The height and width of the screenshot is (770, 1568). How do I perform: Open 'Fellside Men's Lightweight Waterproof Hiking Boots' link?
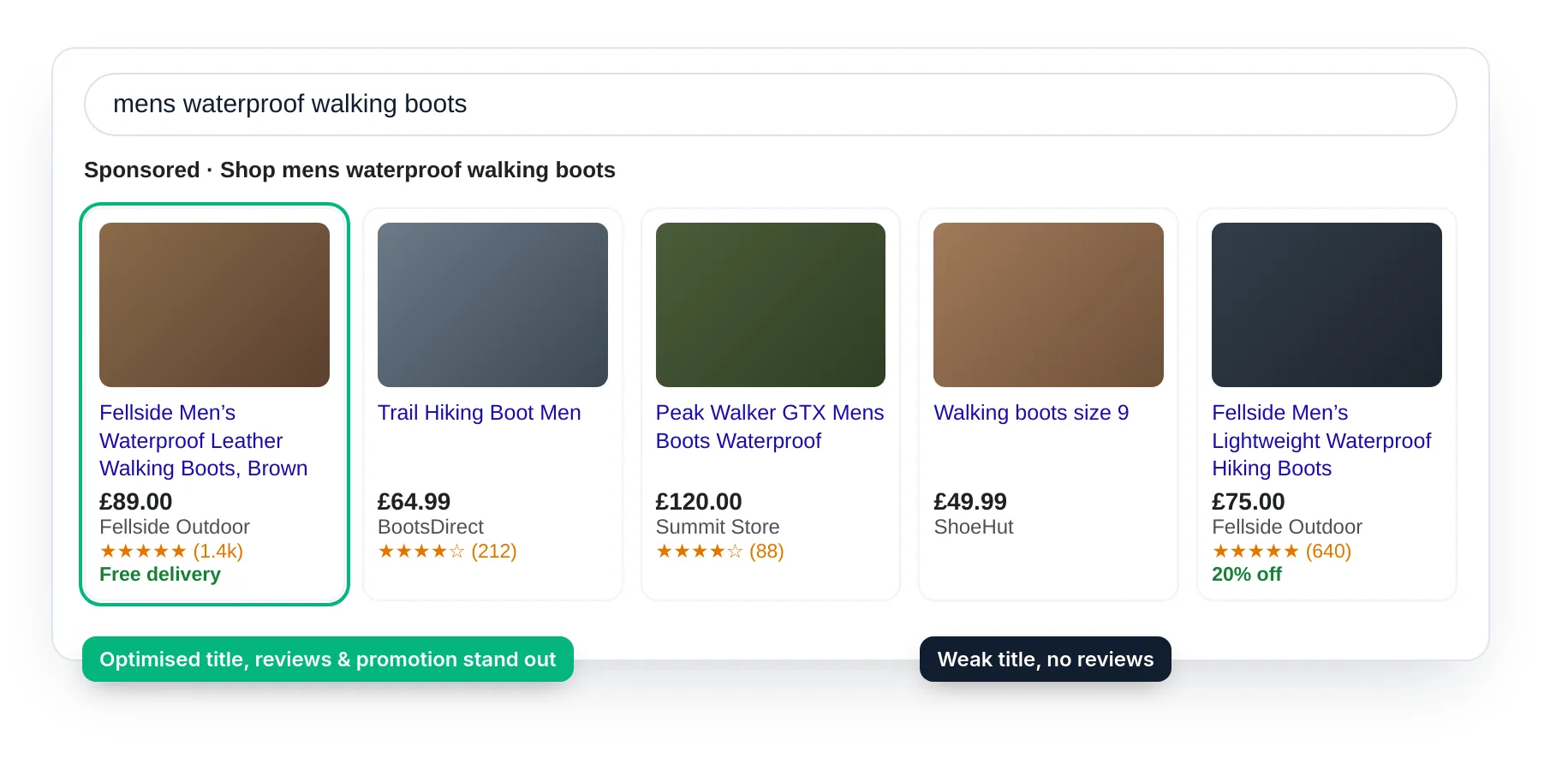tap(1321, 440)
